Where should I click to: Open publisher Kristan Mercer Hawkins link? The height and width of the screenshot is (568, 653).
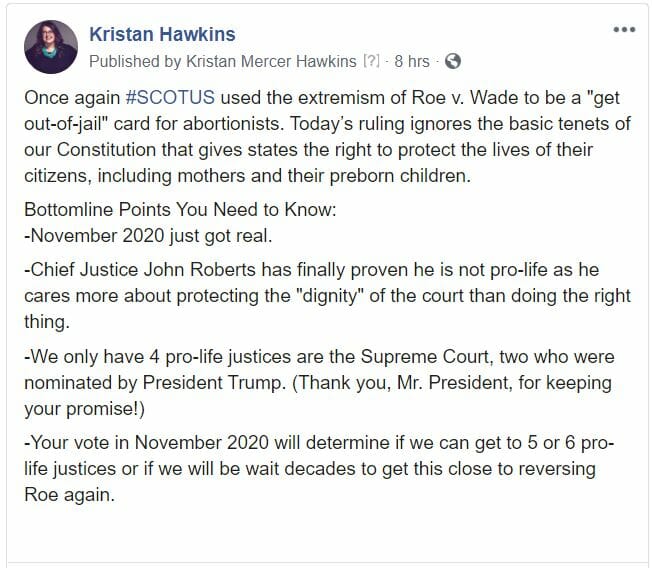271,61
